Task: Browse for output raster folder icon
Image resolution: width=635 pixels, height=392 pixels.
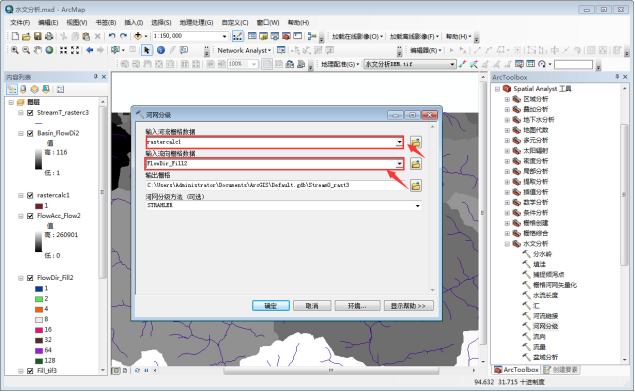Action: coord(416,185)
